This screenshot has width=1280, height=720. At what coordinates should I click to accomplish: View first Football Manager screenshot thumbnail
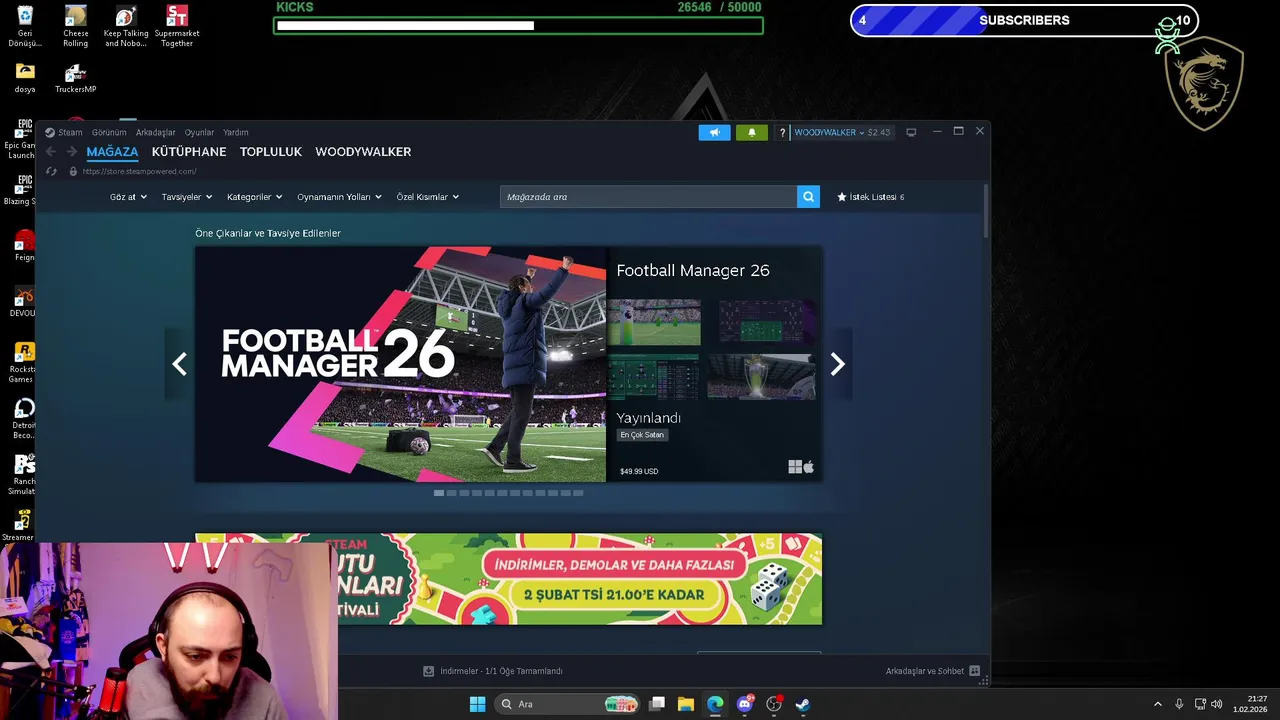click(x=654, y=322)
